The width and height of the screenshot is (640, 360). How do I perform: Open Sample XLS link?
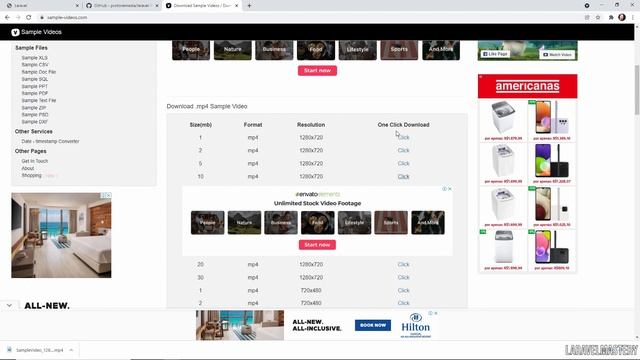pyautogui.click(x=34, y=58)
